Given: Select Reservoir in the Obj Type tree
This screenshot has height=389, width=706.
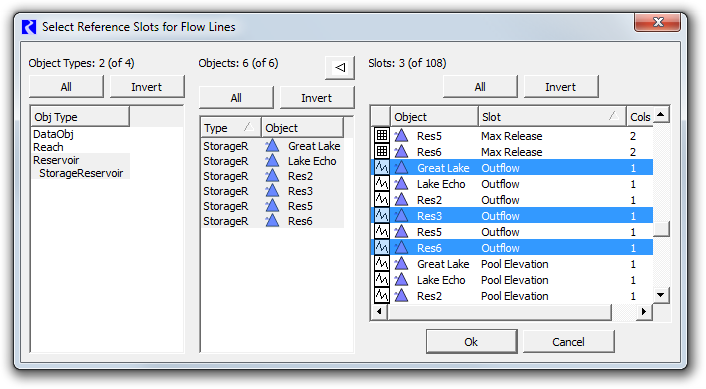Looking at the screenshot, I should [x=56, y=160].
